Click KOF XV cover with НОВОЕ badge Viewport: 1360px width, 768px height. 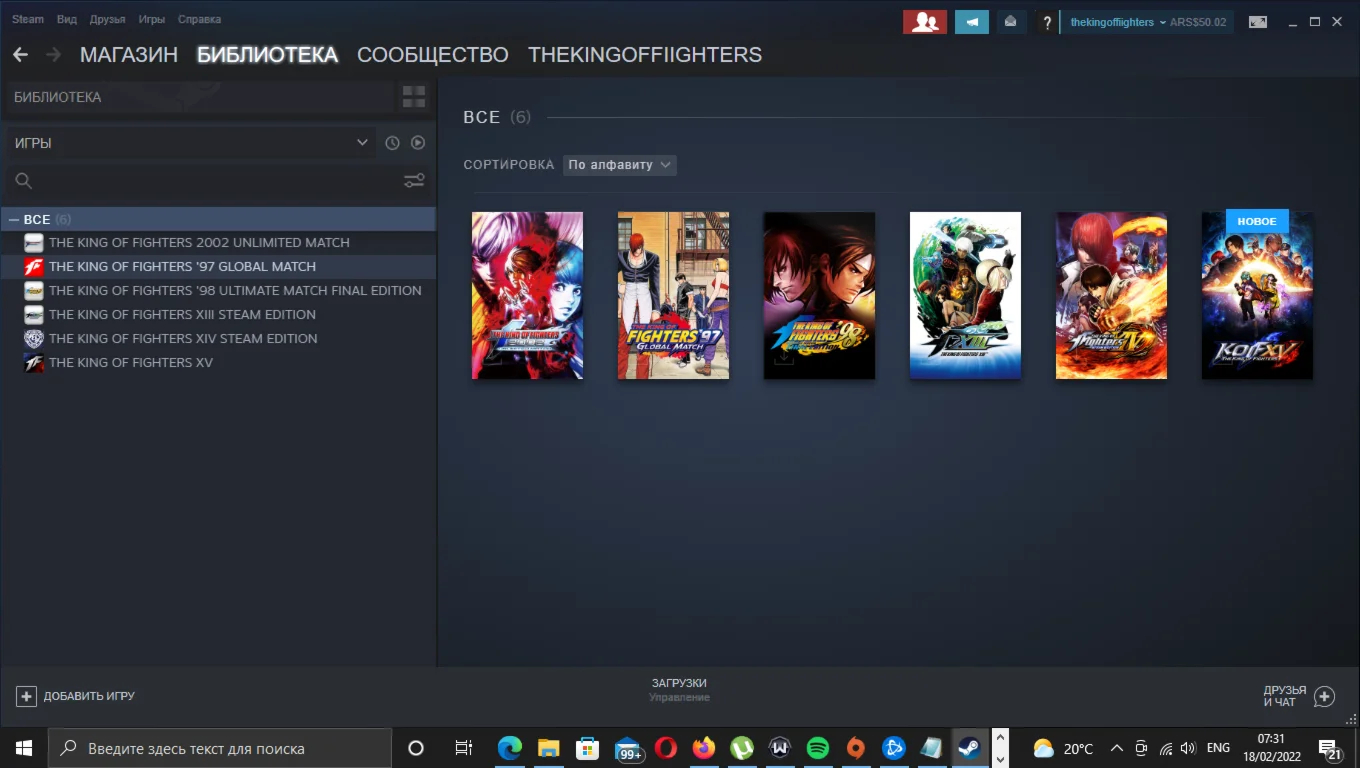coord(1257,295)
